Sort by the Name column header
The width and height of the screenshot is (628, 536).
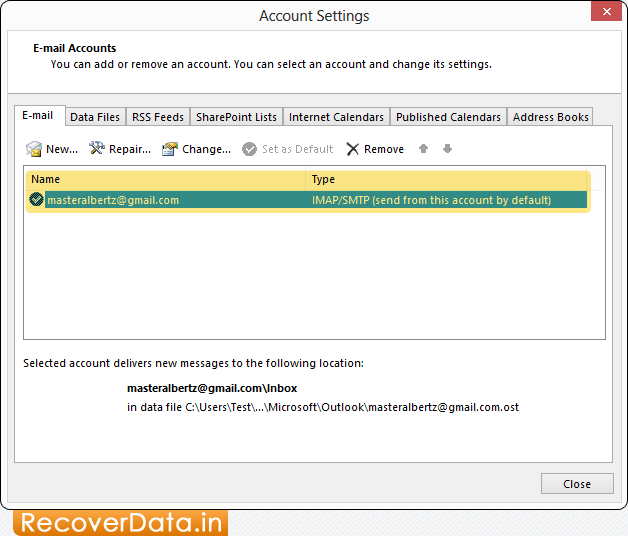(x=165, y=179)
